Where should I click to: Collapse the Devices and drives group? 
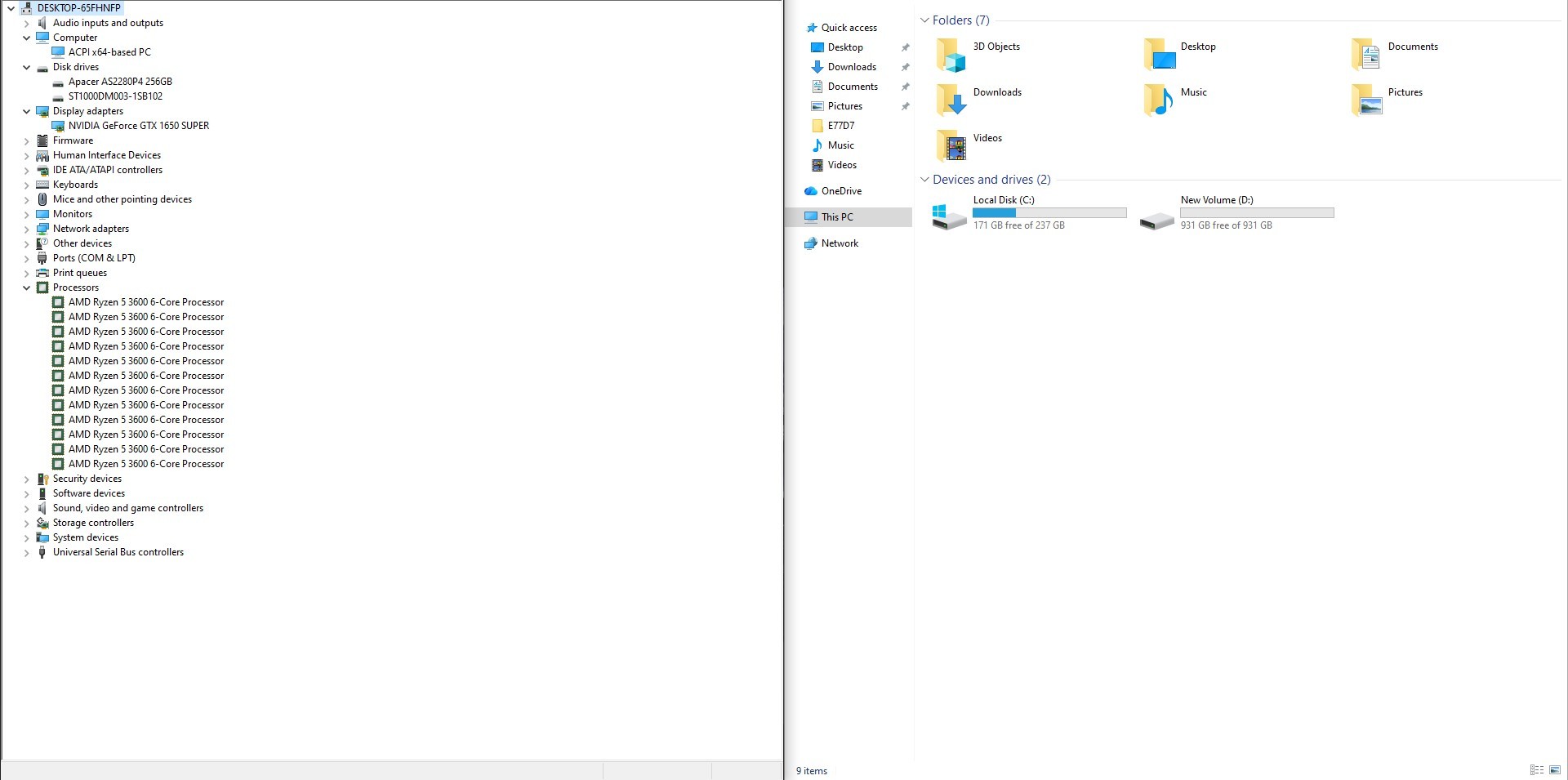924,180
